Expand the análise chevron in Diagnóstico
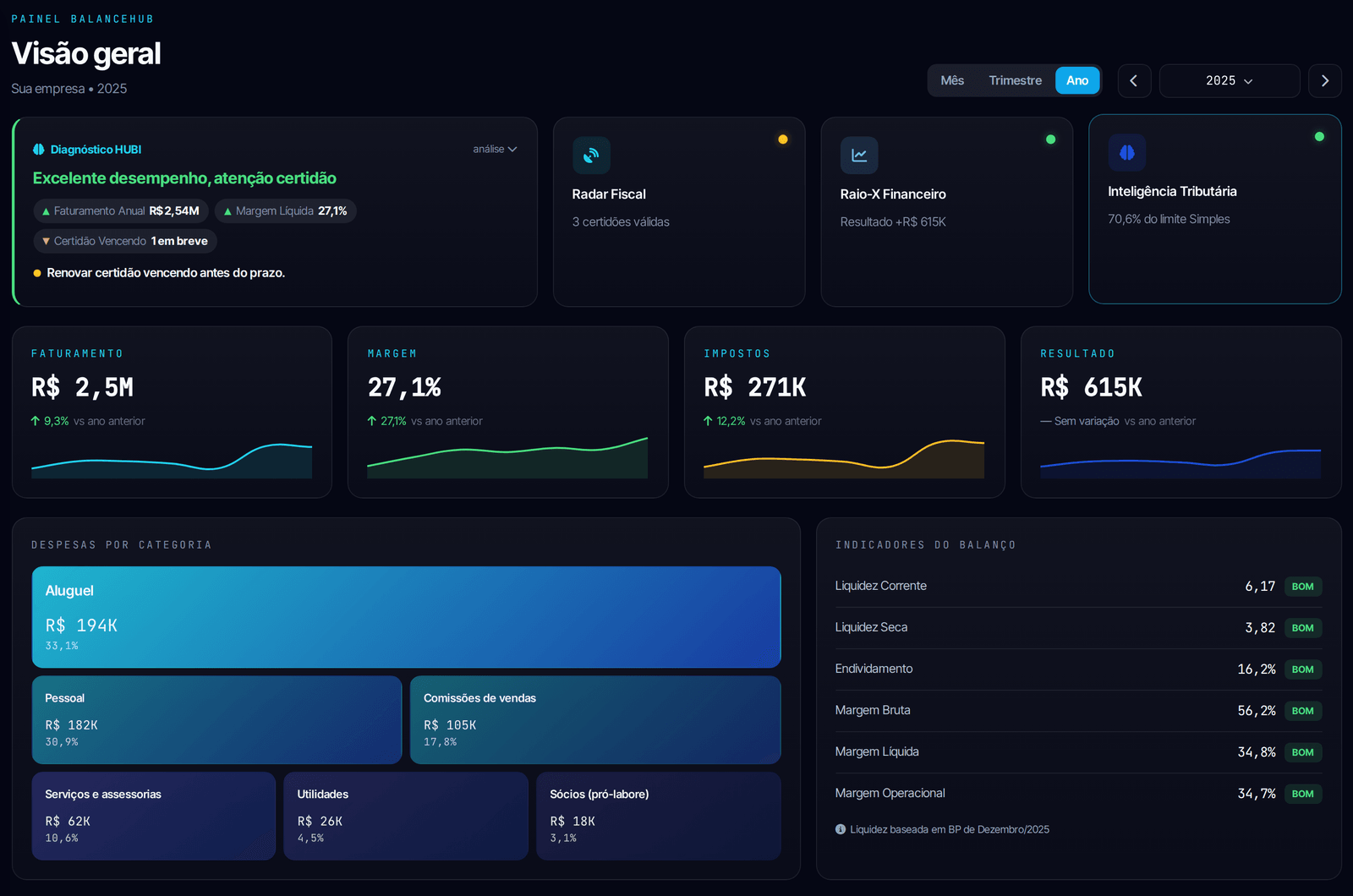 [495, 149]
